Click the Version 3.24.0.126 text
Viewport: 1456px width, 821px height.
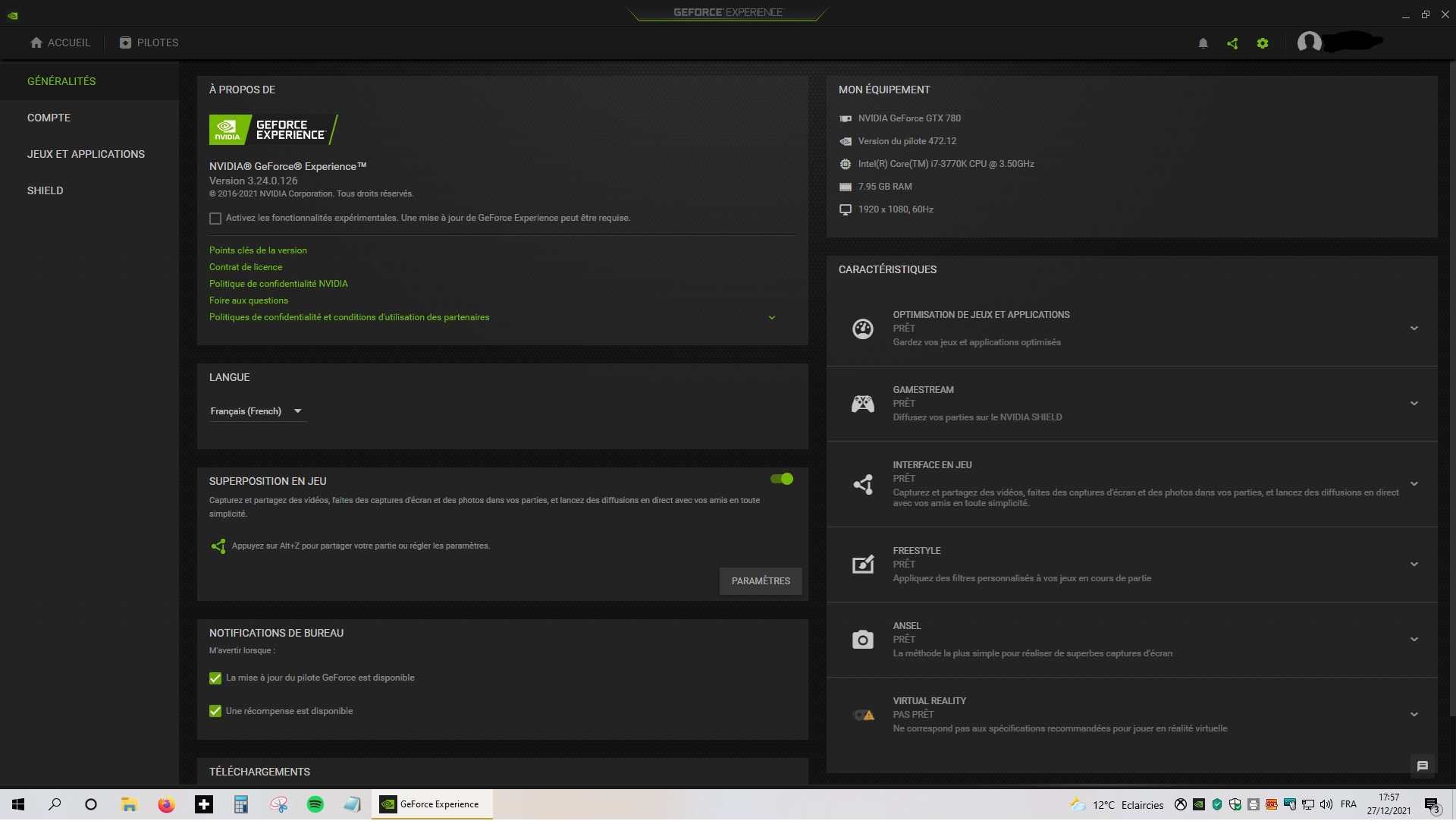click(253, 181)
